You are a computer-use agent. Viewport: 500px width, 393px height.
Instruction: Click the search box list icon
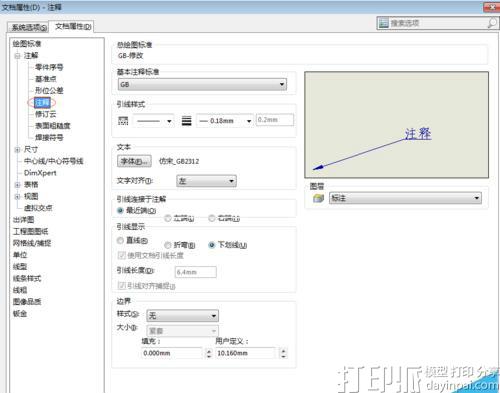(384, 23)
